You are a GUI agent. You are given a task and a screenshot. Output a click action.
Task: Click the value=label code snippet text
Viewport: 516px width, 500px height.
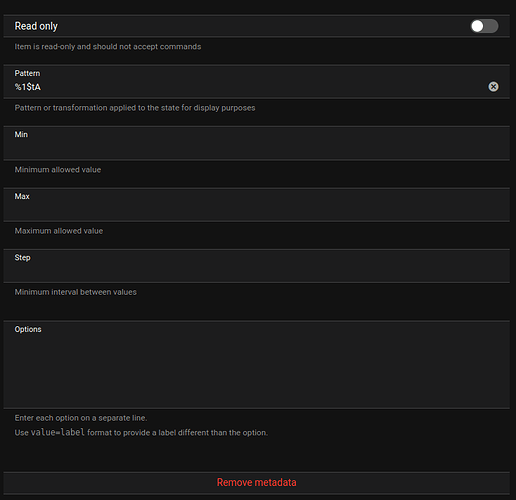pos(58,432)
